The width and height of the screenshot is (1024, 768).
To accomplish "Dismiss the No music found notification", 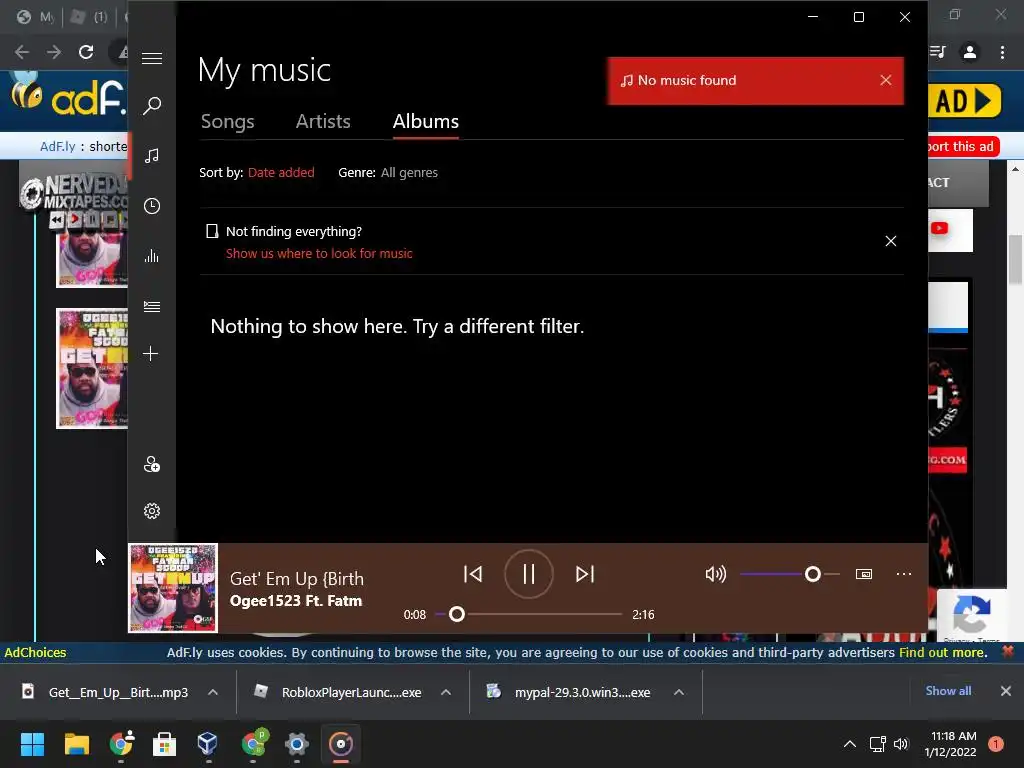I will point(886,80).
